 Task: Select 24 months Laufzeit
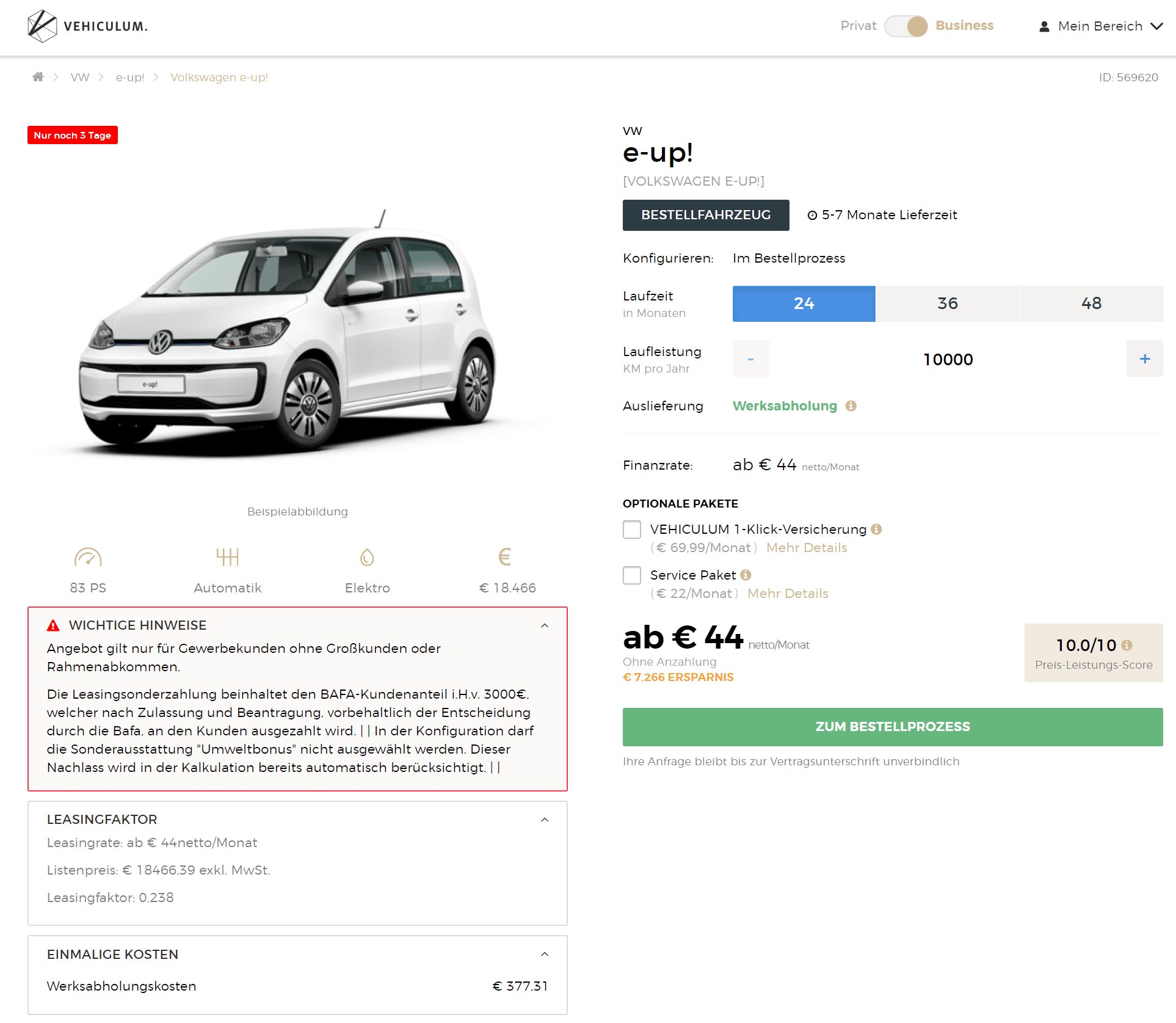(804, 304)
